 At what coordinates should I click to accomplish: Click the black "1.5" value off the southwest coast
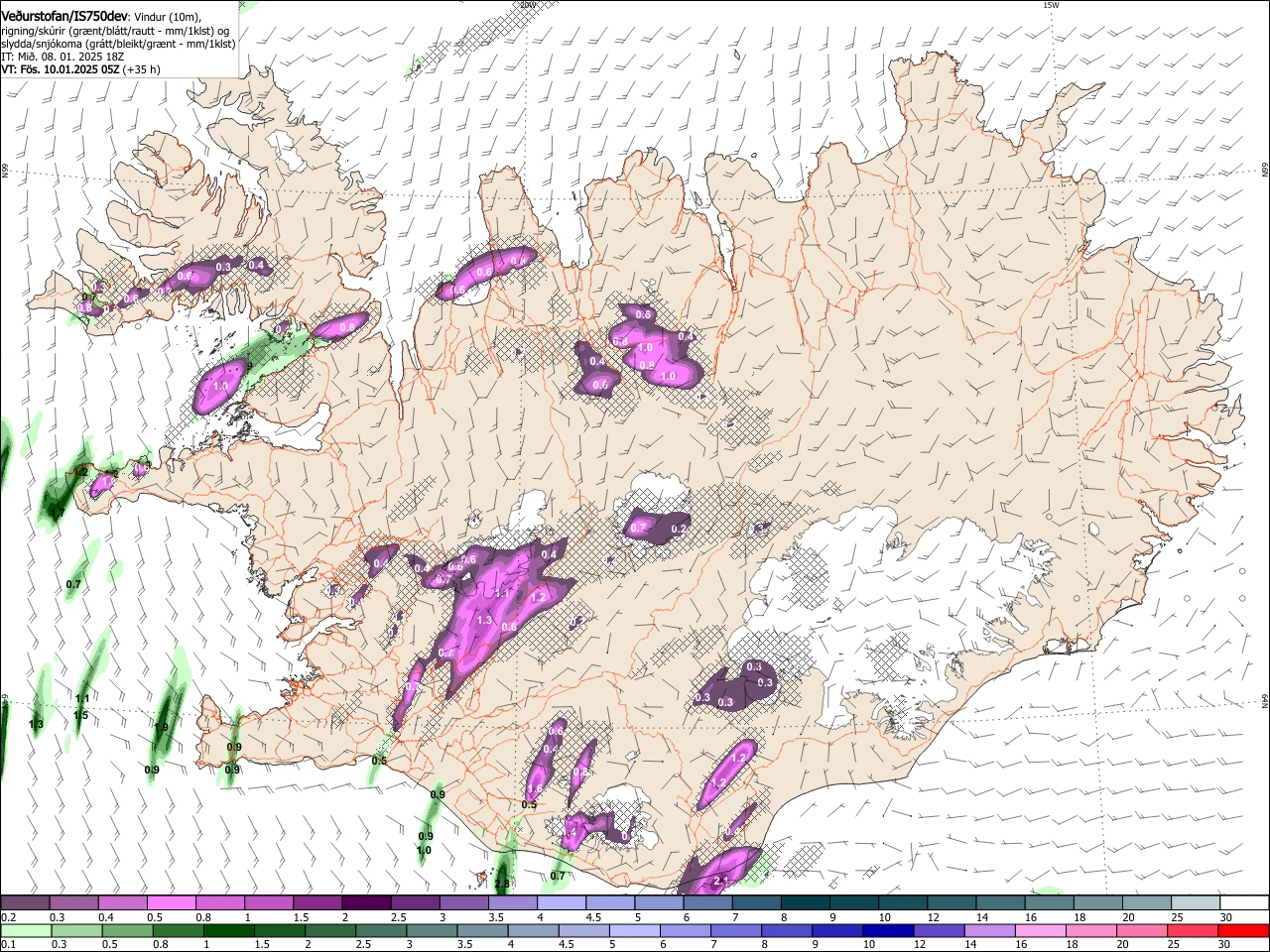click(81, 715)
